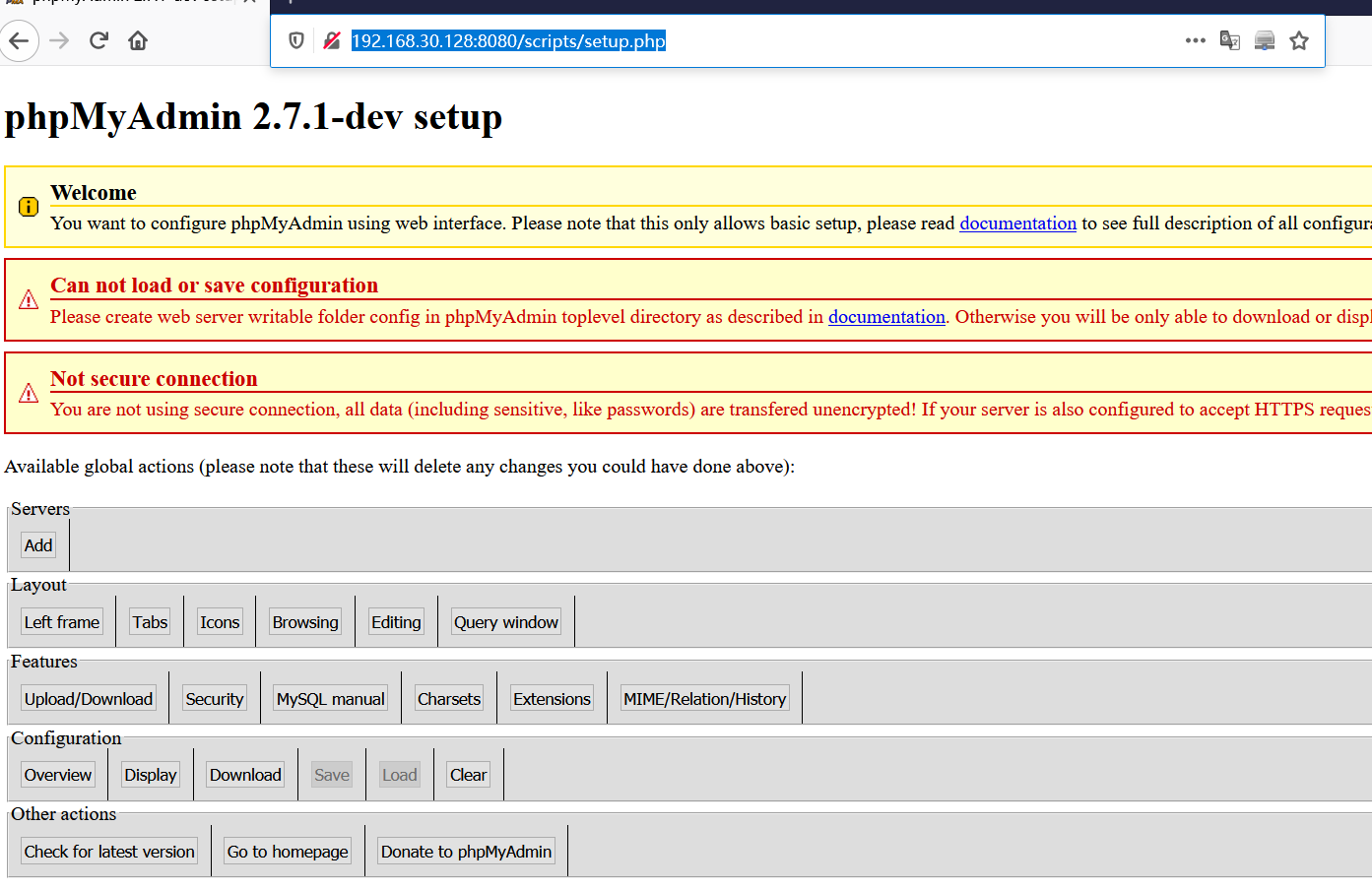Viewport: 1372px width, 890px height.
Task: Switch to the phpMyAdmin setup browser tab
Action: point(118,4)
